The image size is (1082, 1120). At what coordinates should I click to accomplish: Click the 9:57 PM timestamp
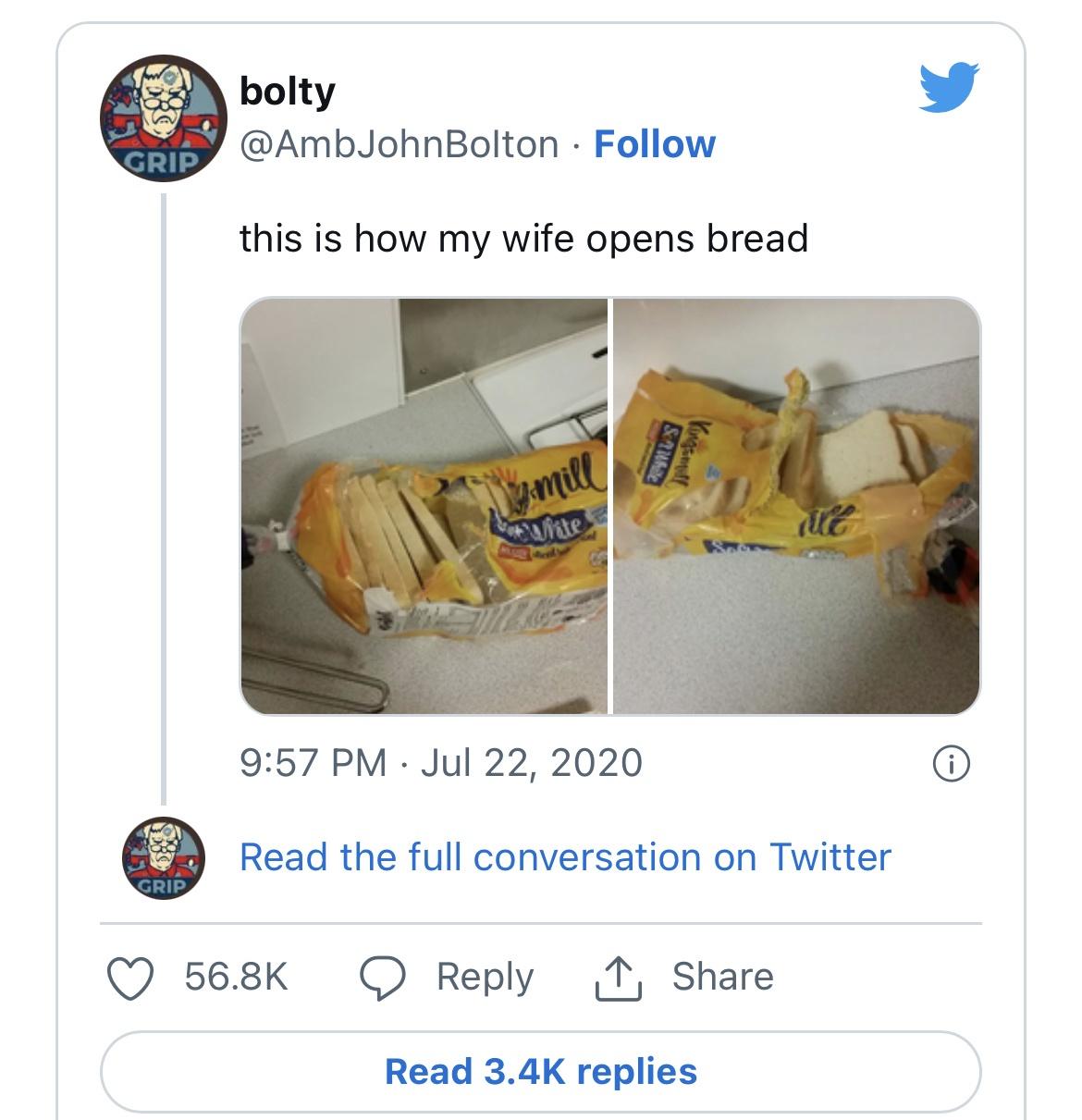coord(313,763)
